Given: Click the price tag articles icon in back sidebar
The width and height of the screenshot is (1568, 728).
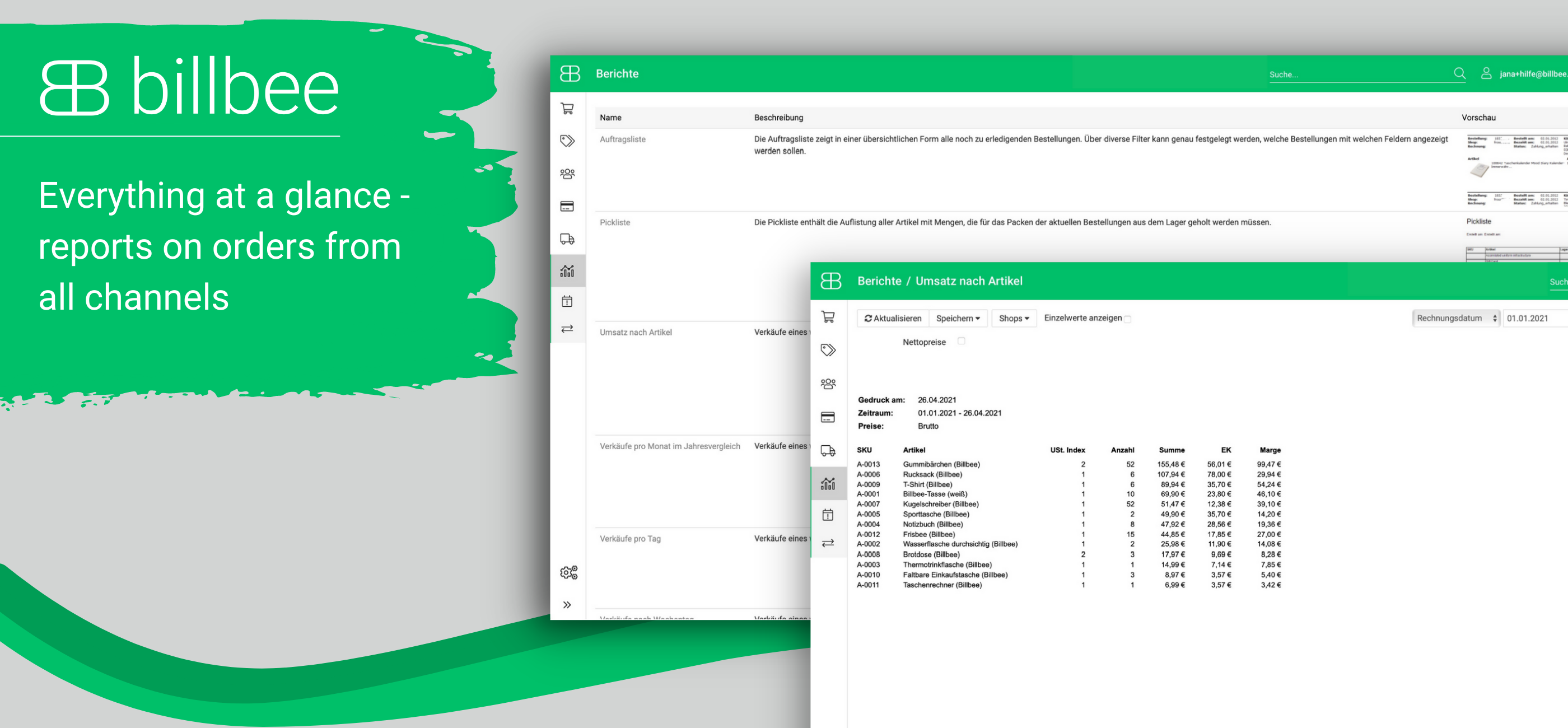Looking at the screenshot, I should coord(567,141).
